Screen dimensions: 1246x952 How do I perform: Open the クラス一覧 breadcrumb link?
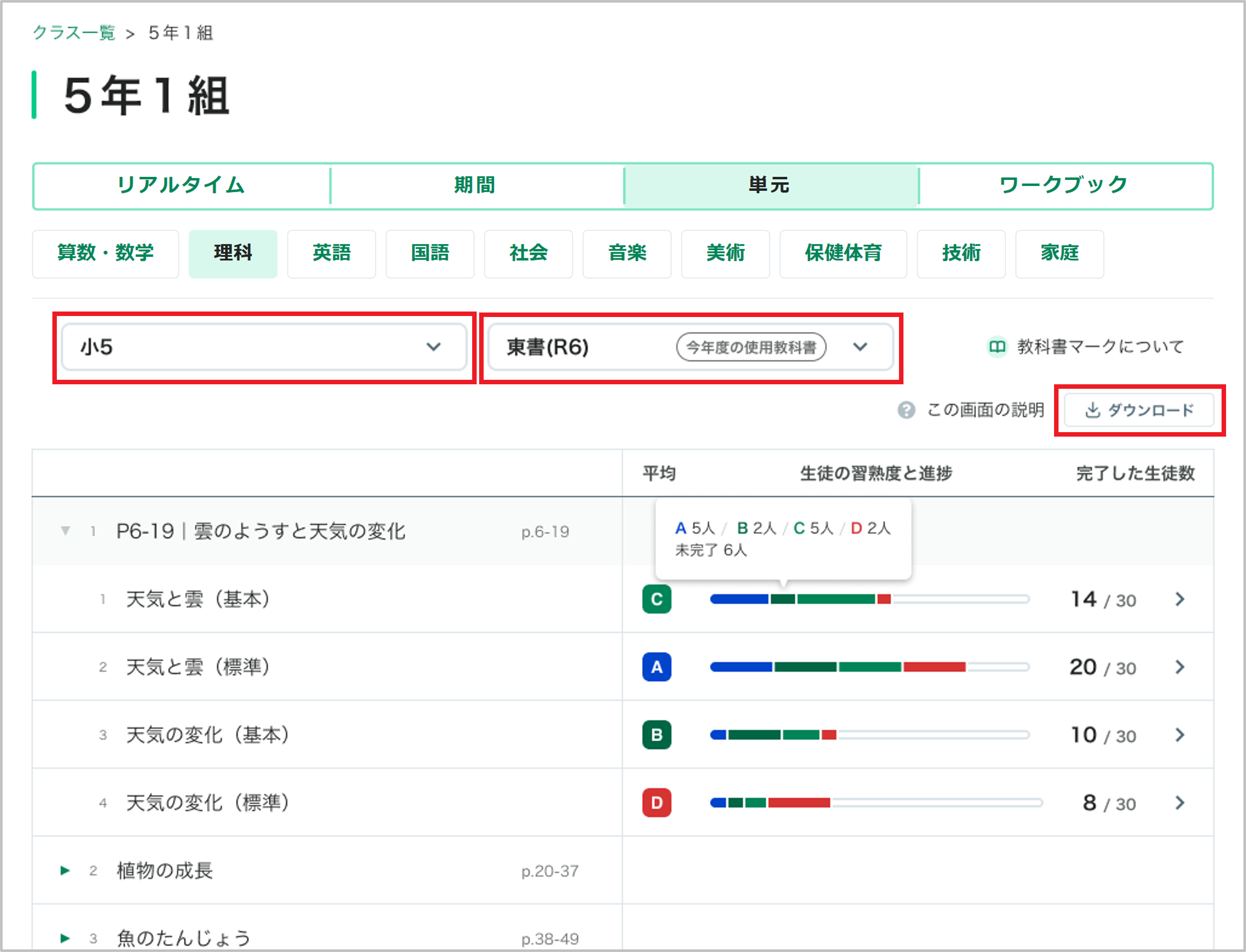pos(74,33)
